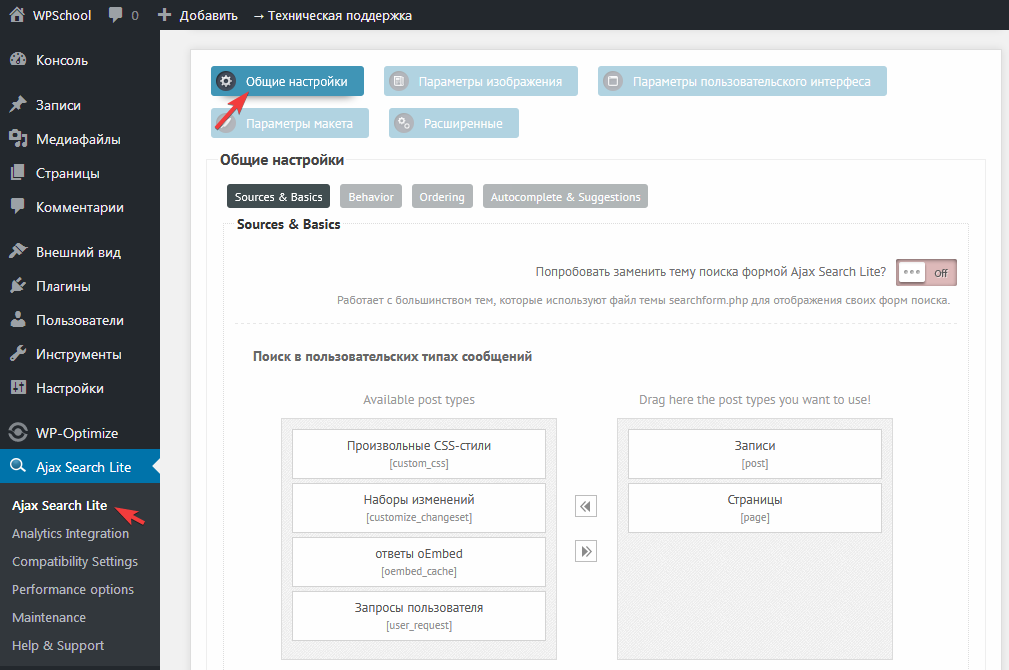Open Параметры изображения settings section
The height and width of the screenshot is (670, 1009).
point(480,82)
